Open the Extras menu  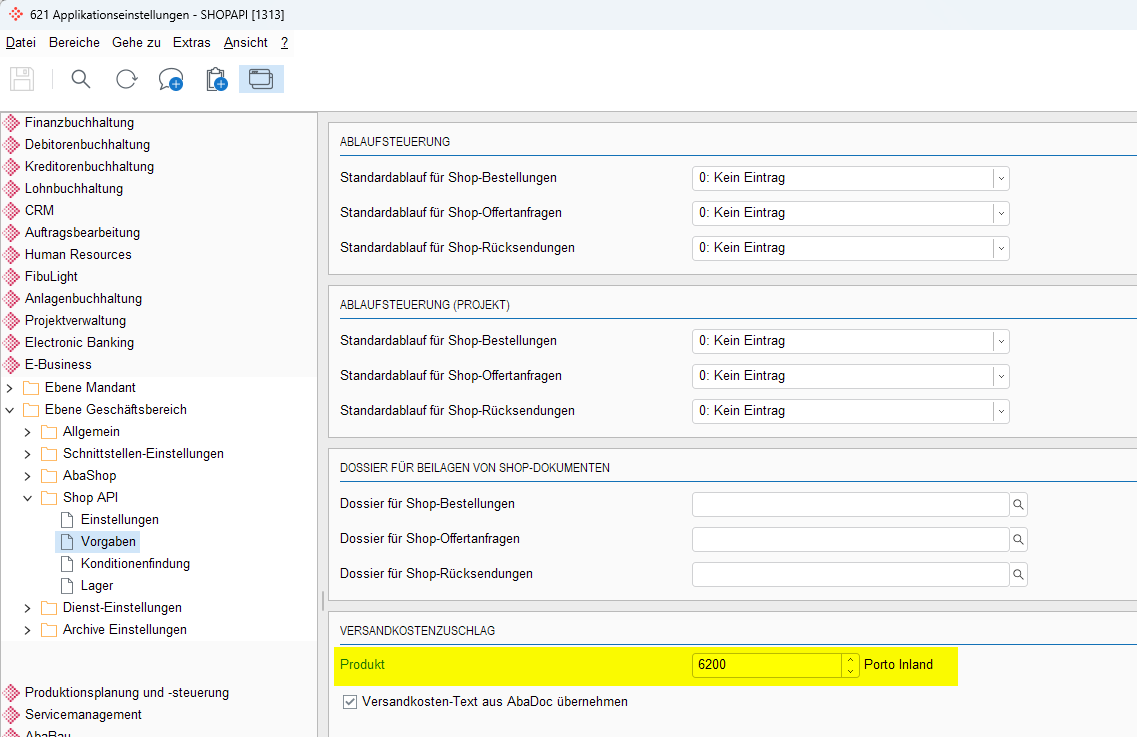click(x=191, y=42)
